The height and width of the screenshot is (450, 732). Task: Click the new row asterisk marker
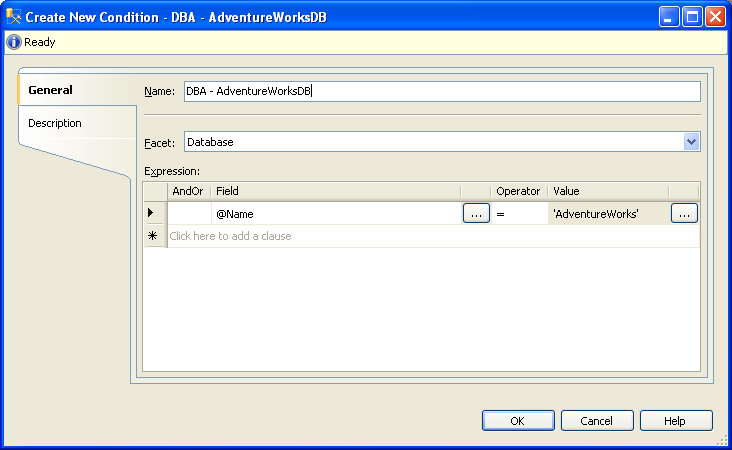click(x=152, y=236)
